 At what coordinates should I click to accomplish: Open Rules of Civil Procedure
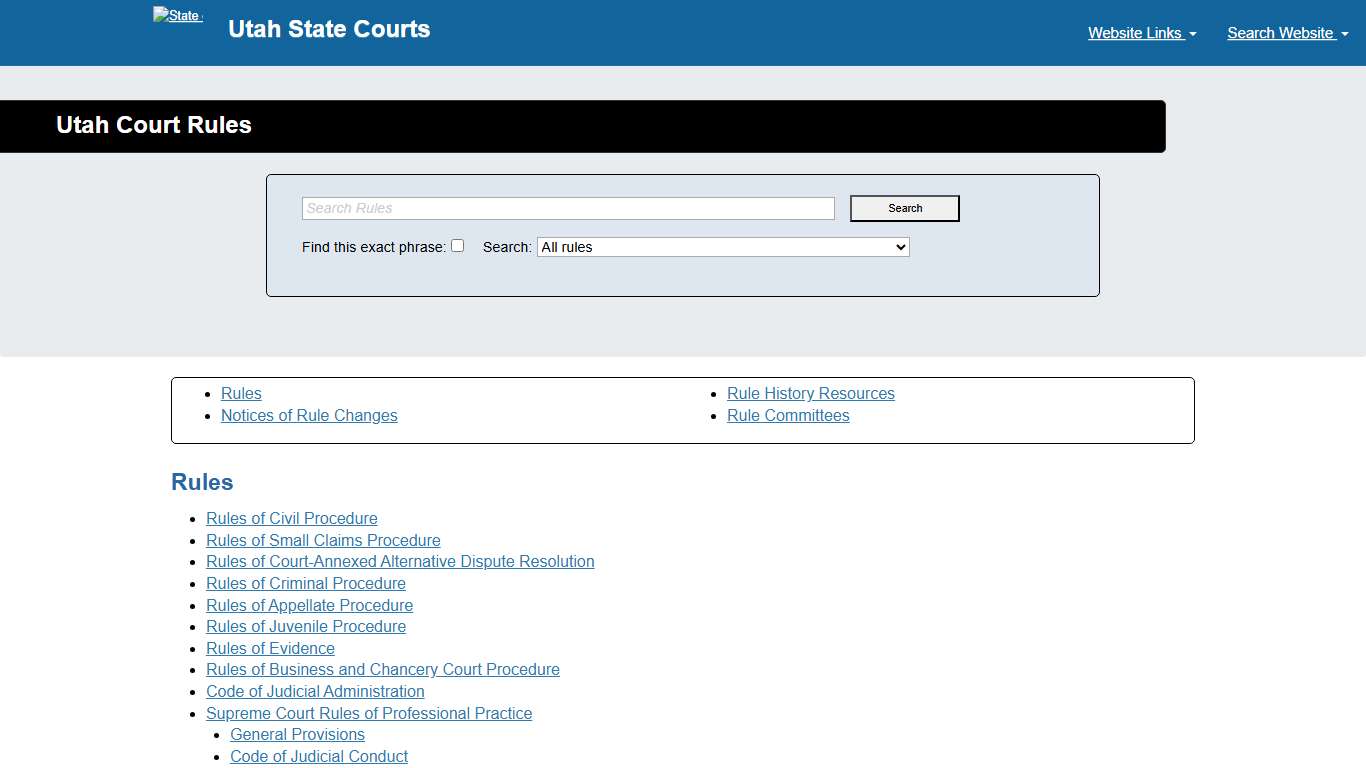pos(291,519)
